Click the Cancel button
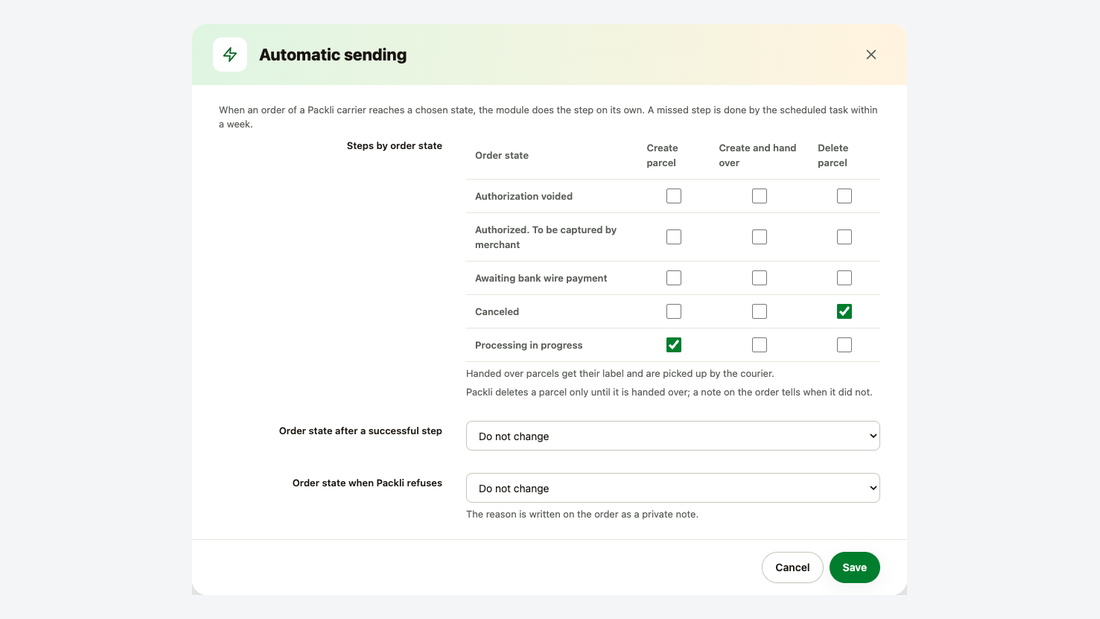 (792, 567)
